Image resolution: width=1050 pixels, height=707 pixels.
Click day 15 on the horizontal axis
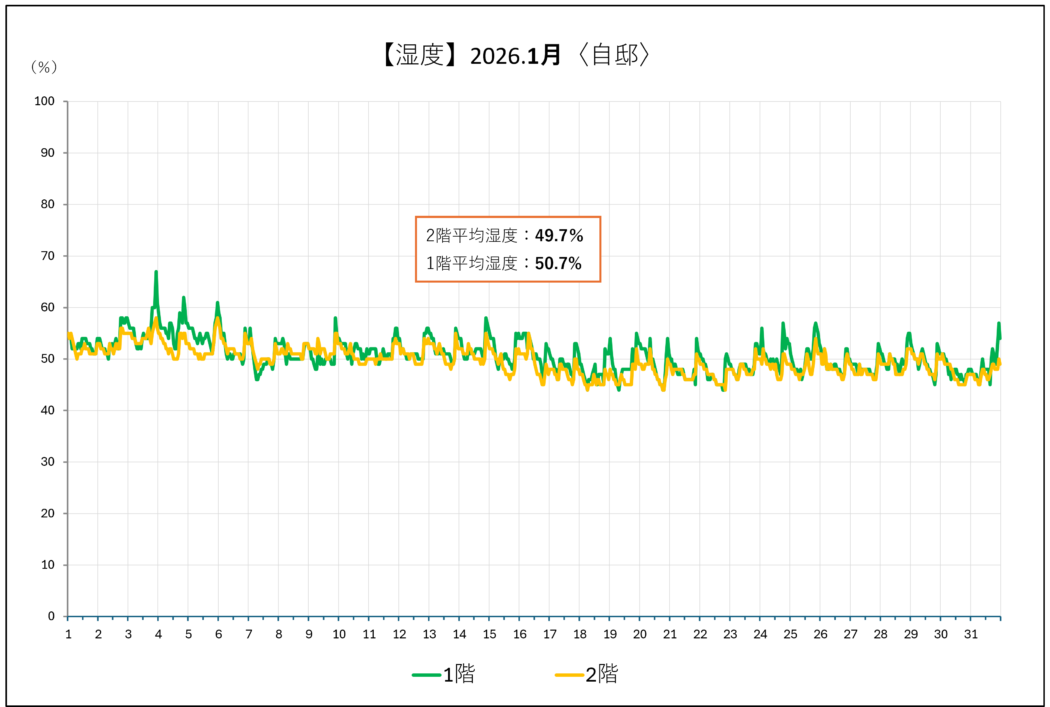pos(489,635)
